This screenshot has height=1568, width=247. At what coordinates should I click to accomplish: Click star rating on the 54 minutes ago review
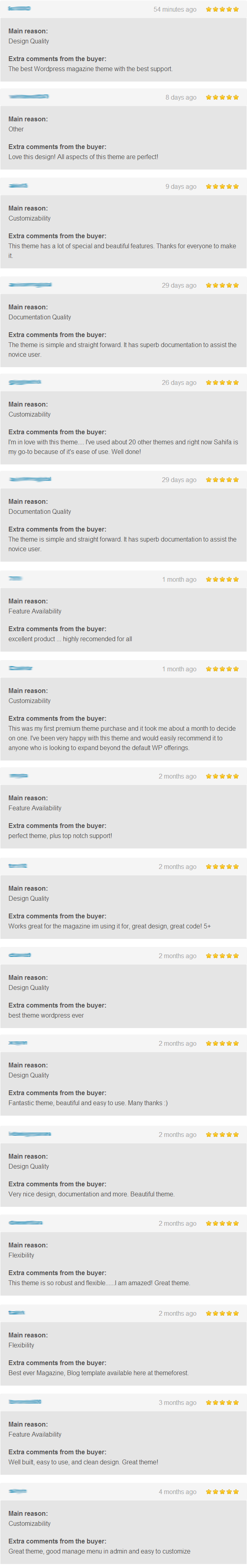(x=222, y=9)
